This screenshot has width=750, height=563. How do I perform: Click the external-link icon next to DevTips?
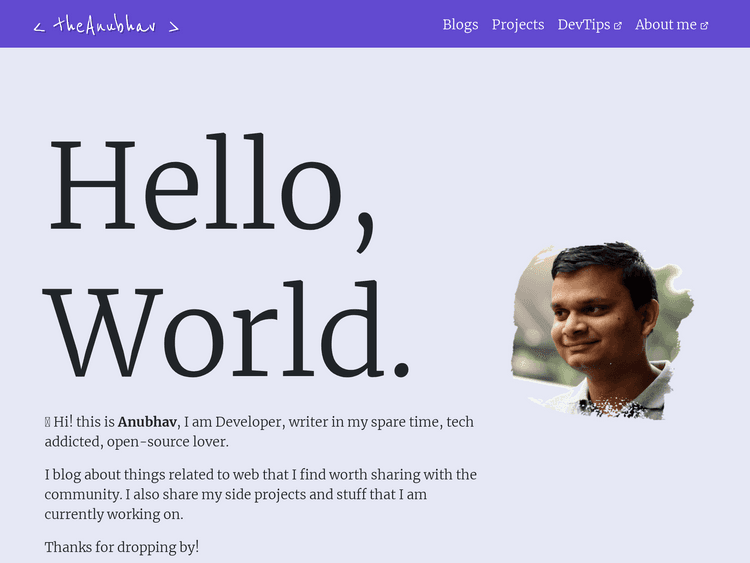618,26
